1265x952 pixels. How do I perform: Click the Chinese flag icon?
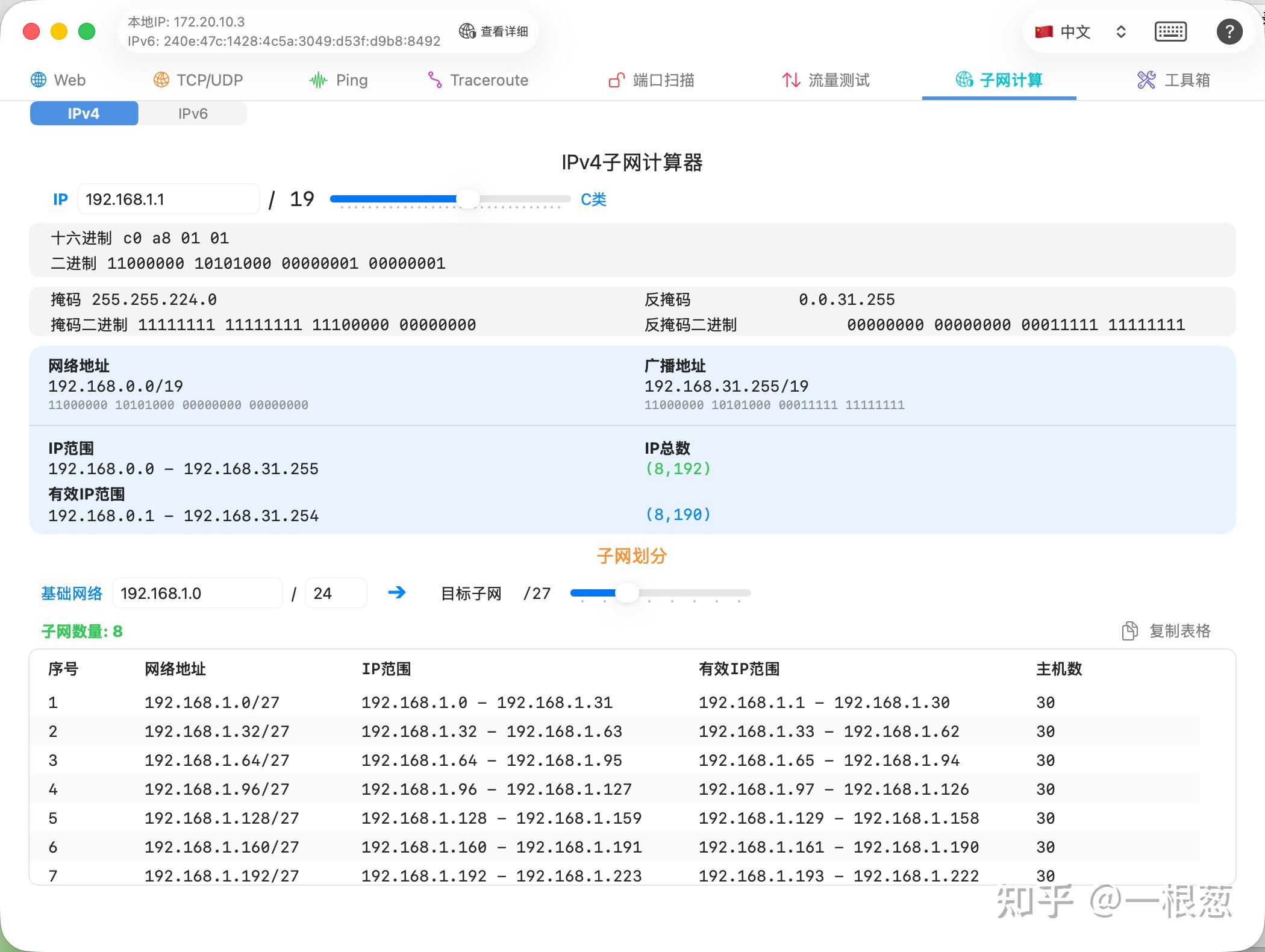tap(1043, 31)
